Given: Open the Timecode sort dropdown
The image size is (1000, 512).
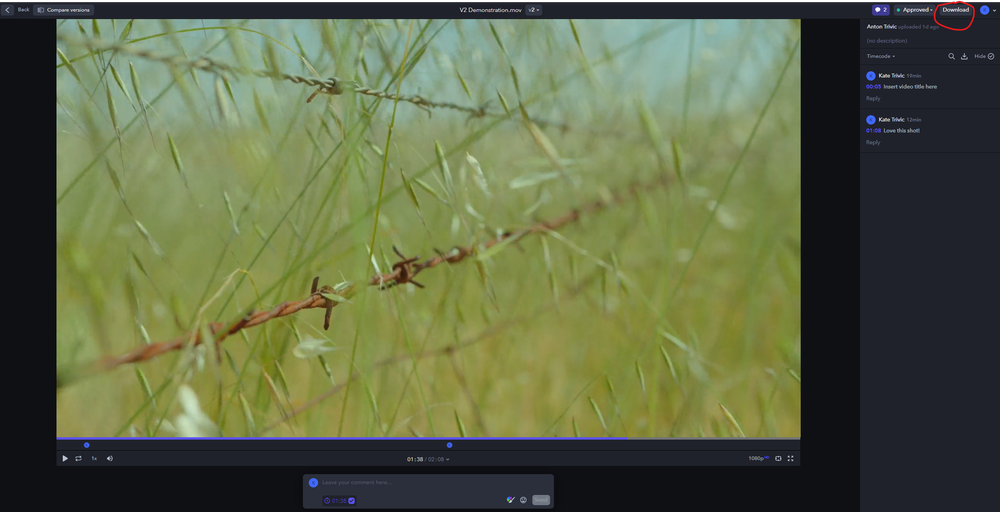Looking at the screenshot, I should pyautogui.click(x=880, y=56).
